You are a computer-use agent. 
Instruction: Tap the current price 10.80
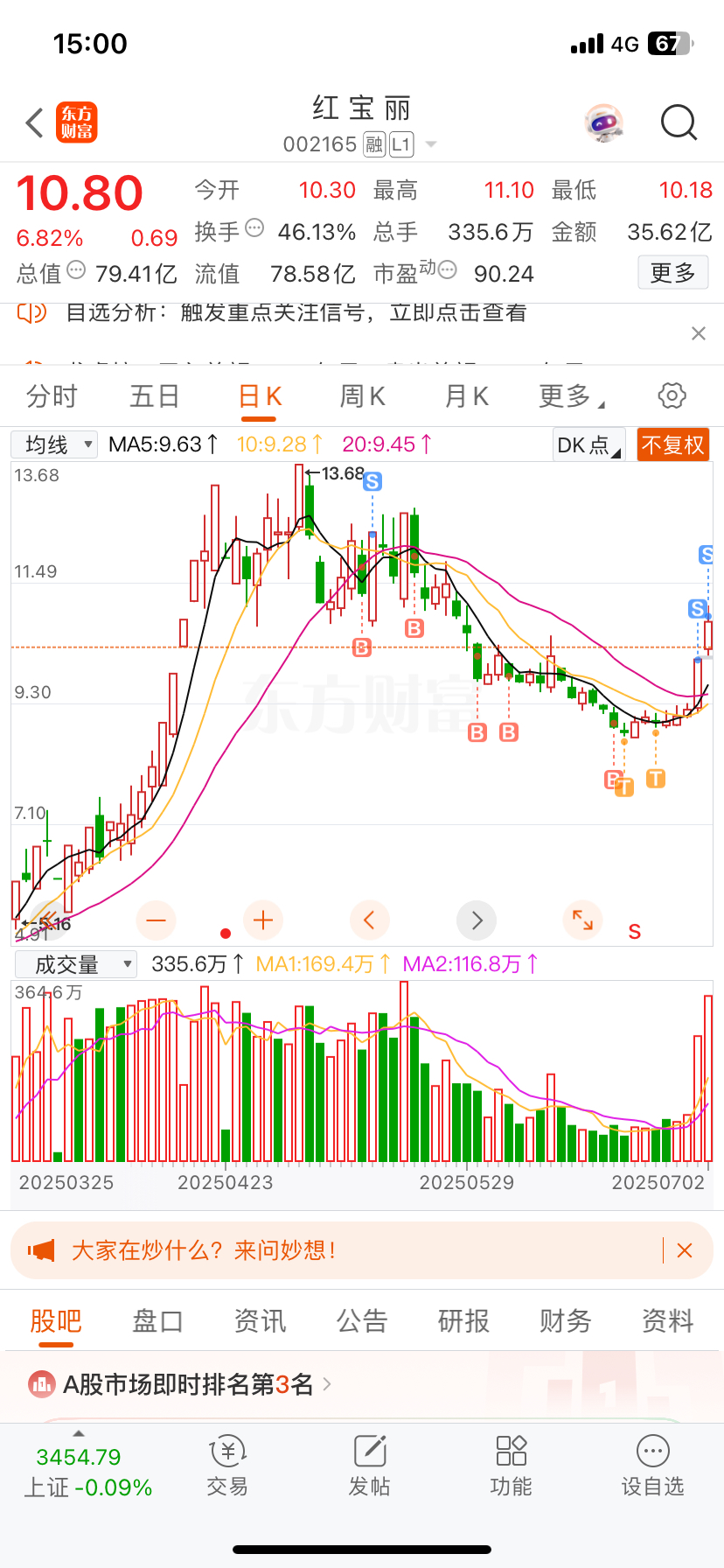[80, 193]
